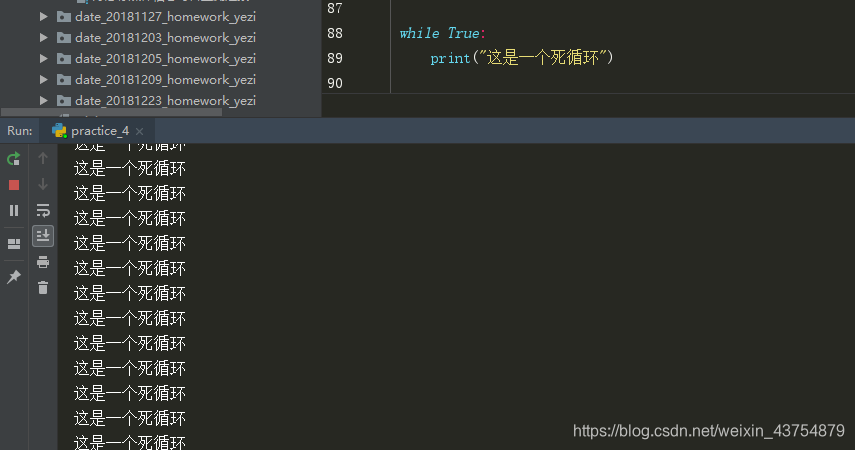Screen dimensions: 855x450
Task: Expand the date_20181205_homework_yezi folder
Action: tap(44, 58)
